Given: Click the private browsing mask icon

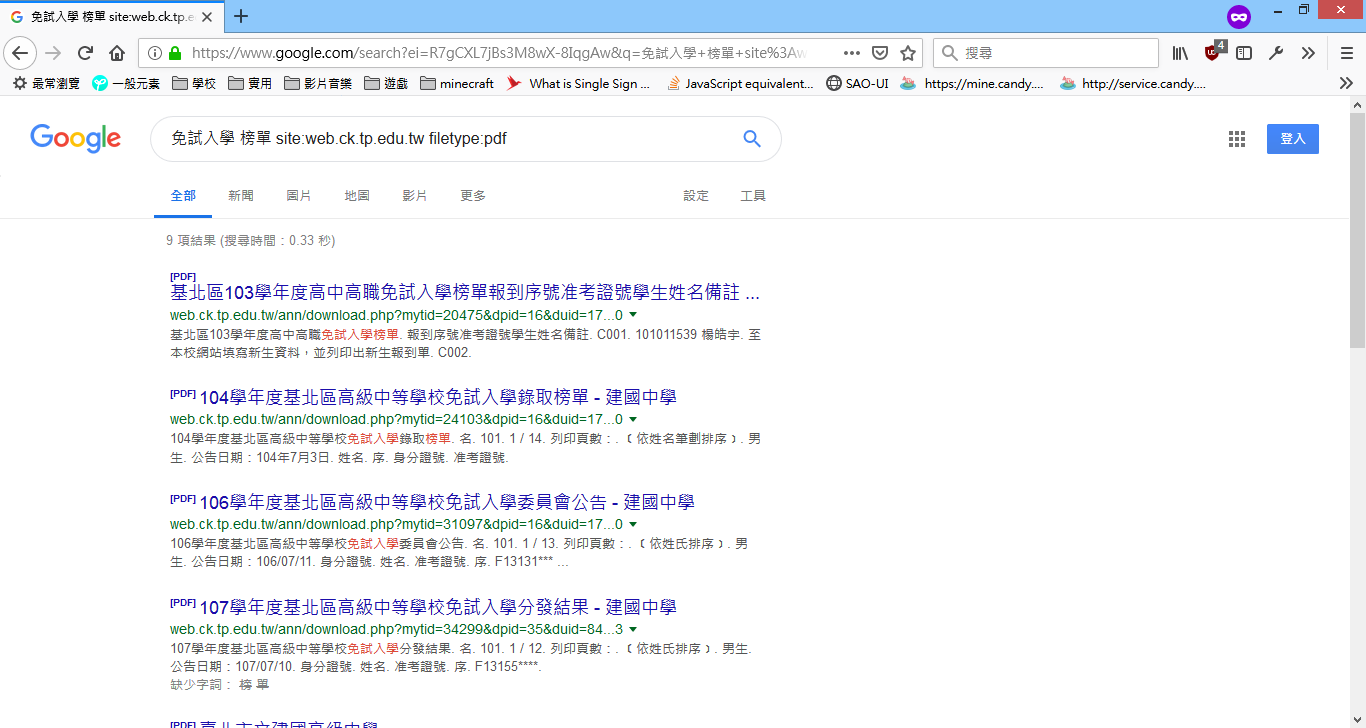Looking at the screenshot, I should (1239, 16).
